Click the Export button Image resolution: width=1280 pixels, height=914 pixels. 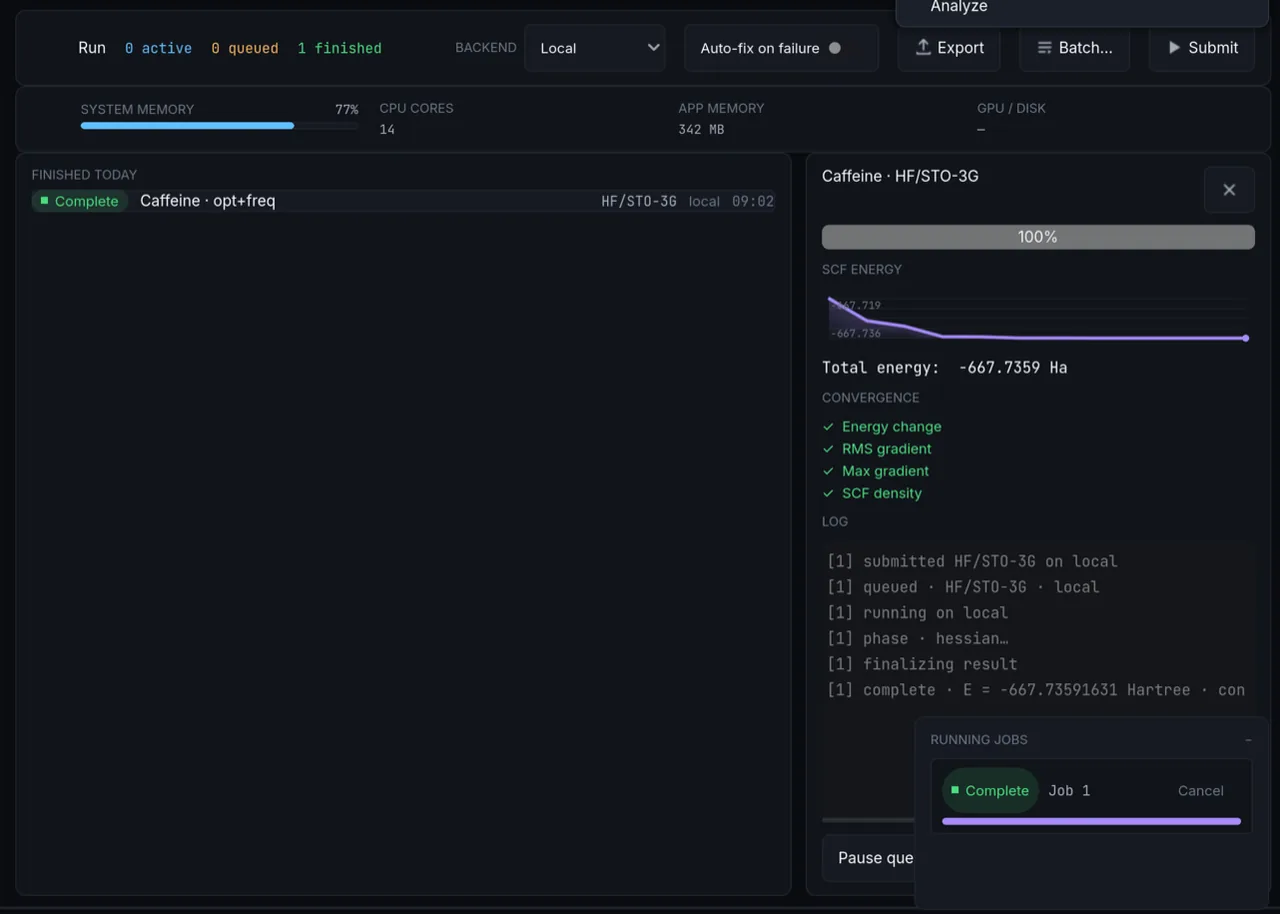tap(949, 48)
